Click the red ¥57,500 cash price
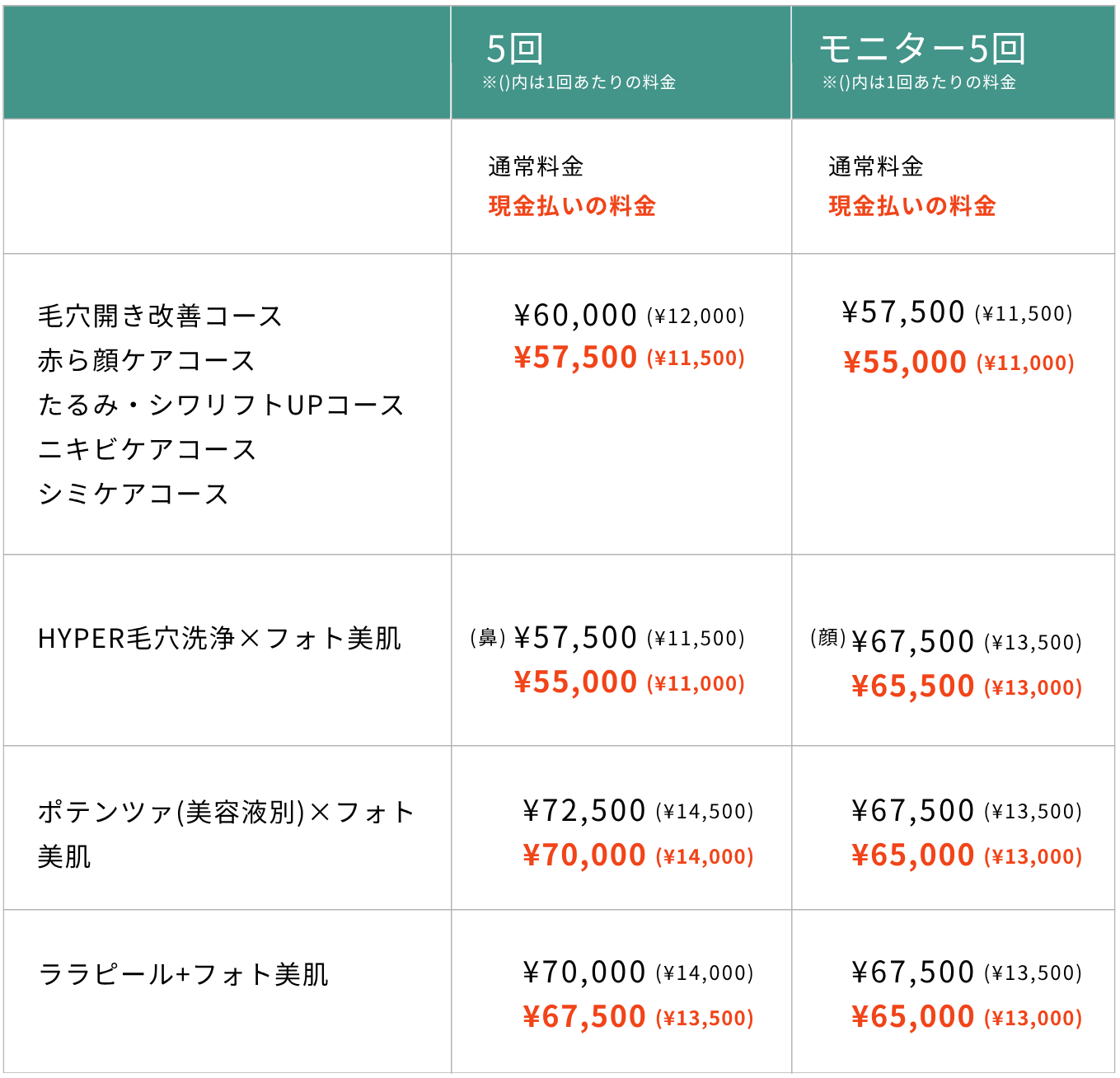The image size is (1120, 1078). pos(575,358)
